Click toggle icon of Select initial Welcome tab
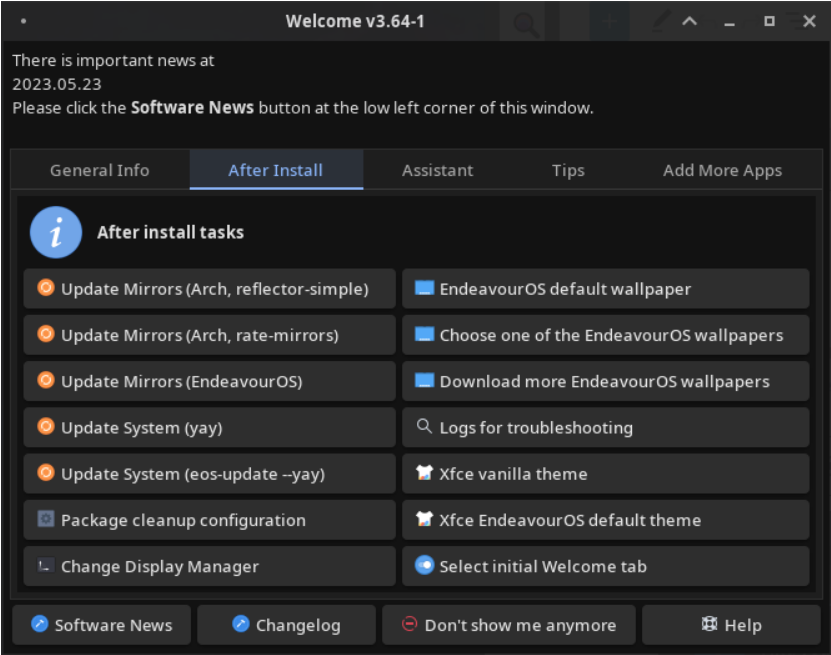Screen dimensions: 831x655 (425, 565)
